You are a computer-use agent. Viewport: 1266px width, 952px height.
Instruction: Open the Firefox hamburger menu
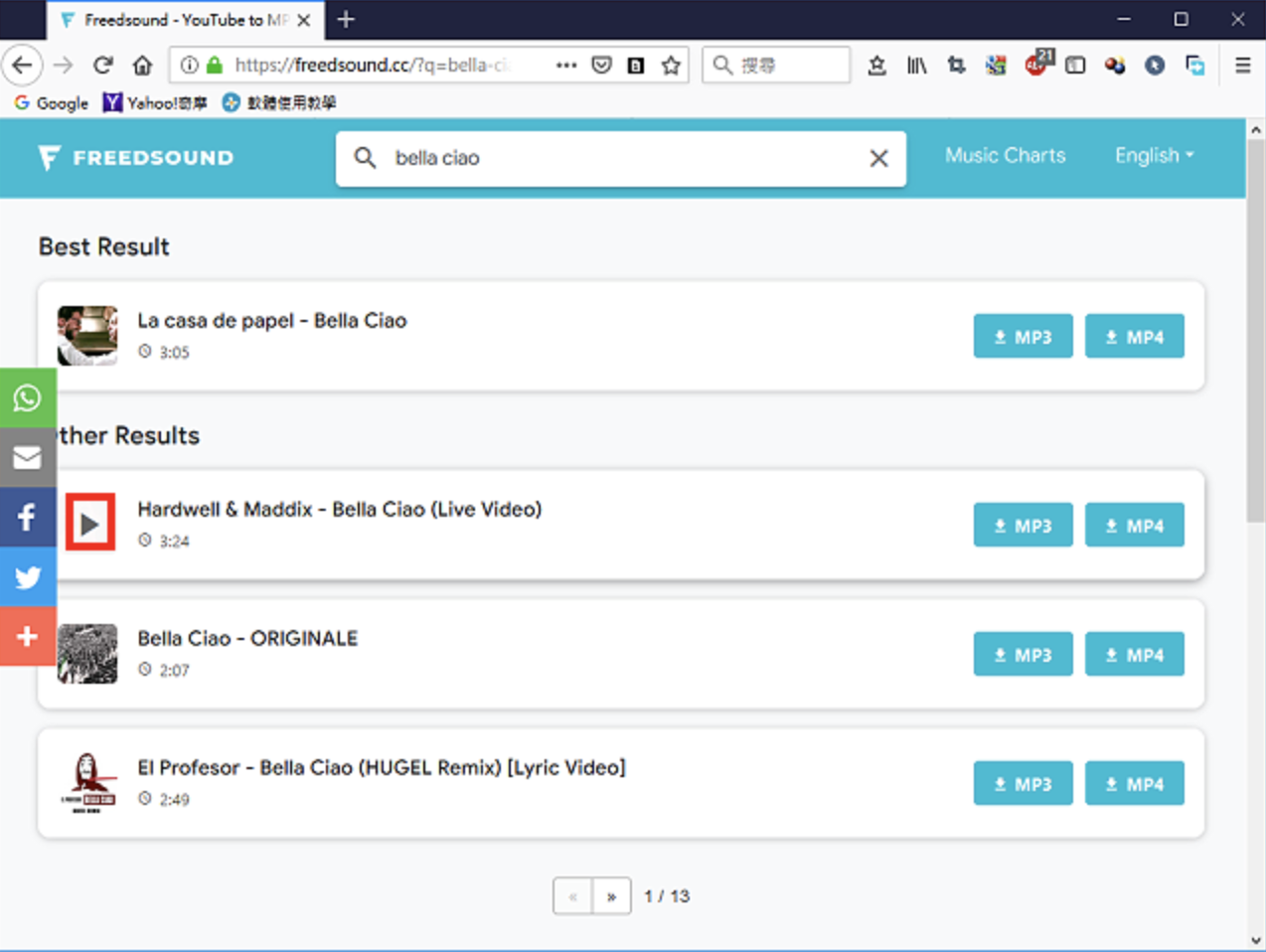tap(1242, 66)
